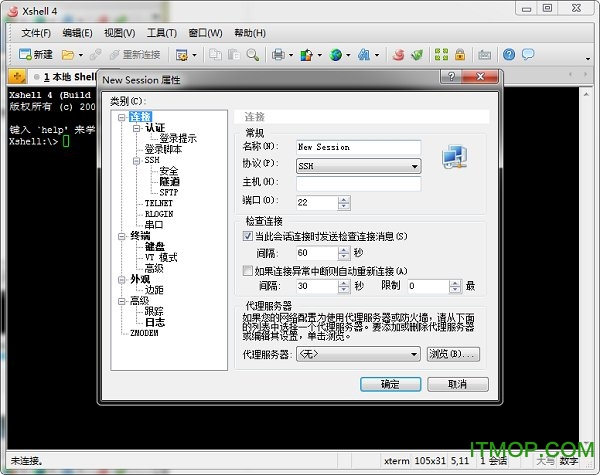Viewport: 600px width, 475px height.
Task: Select 日志 in category tree
Action: coord(155,322)
